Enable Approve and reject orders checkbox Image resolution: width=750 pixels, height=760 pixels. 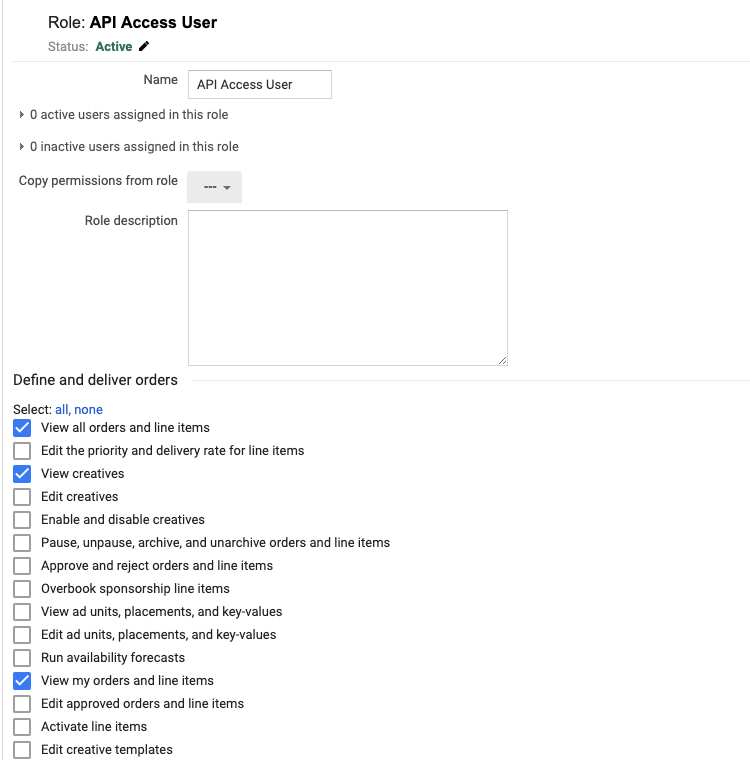pyautogui.click(x=22, y=566)
